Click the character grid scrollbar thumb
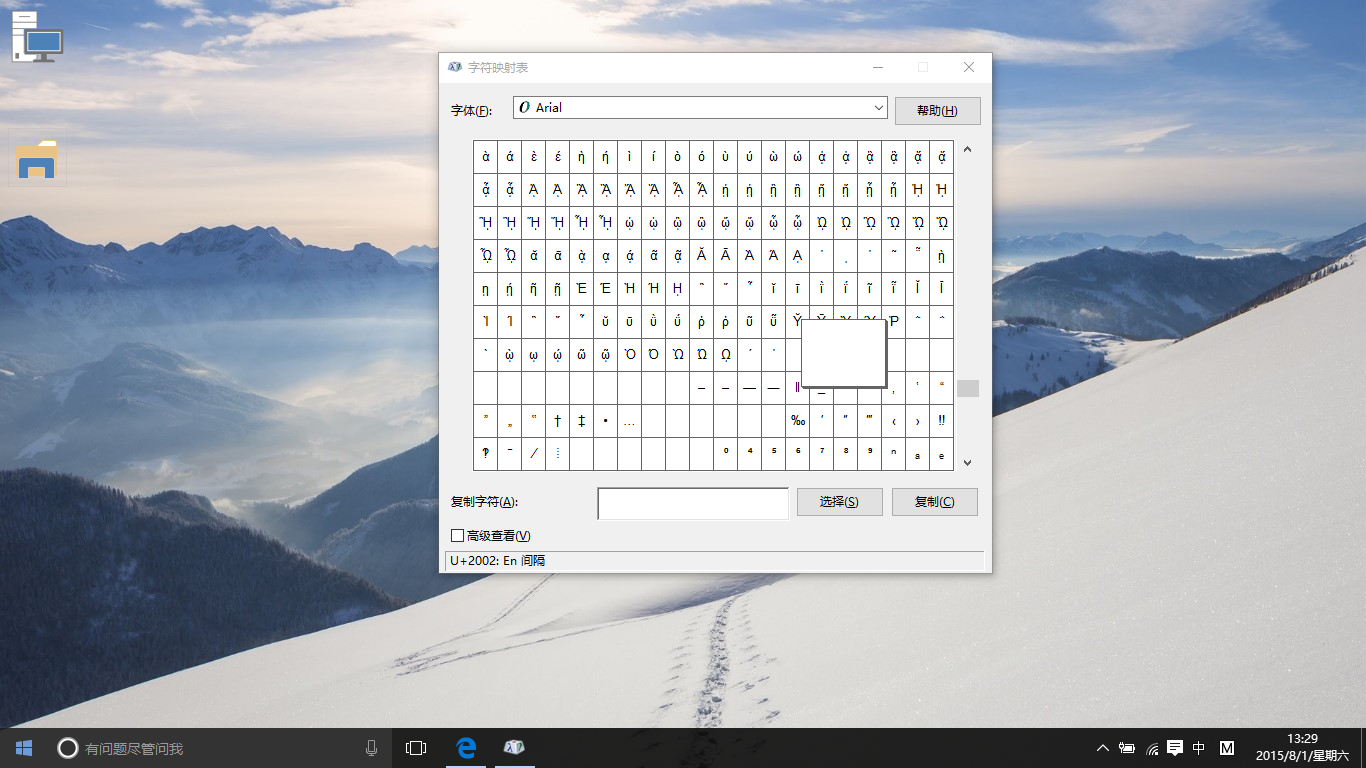The image size is (1366, 768). tap(967, 388)
